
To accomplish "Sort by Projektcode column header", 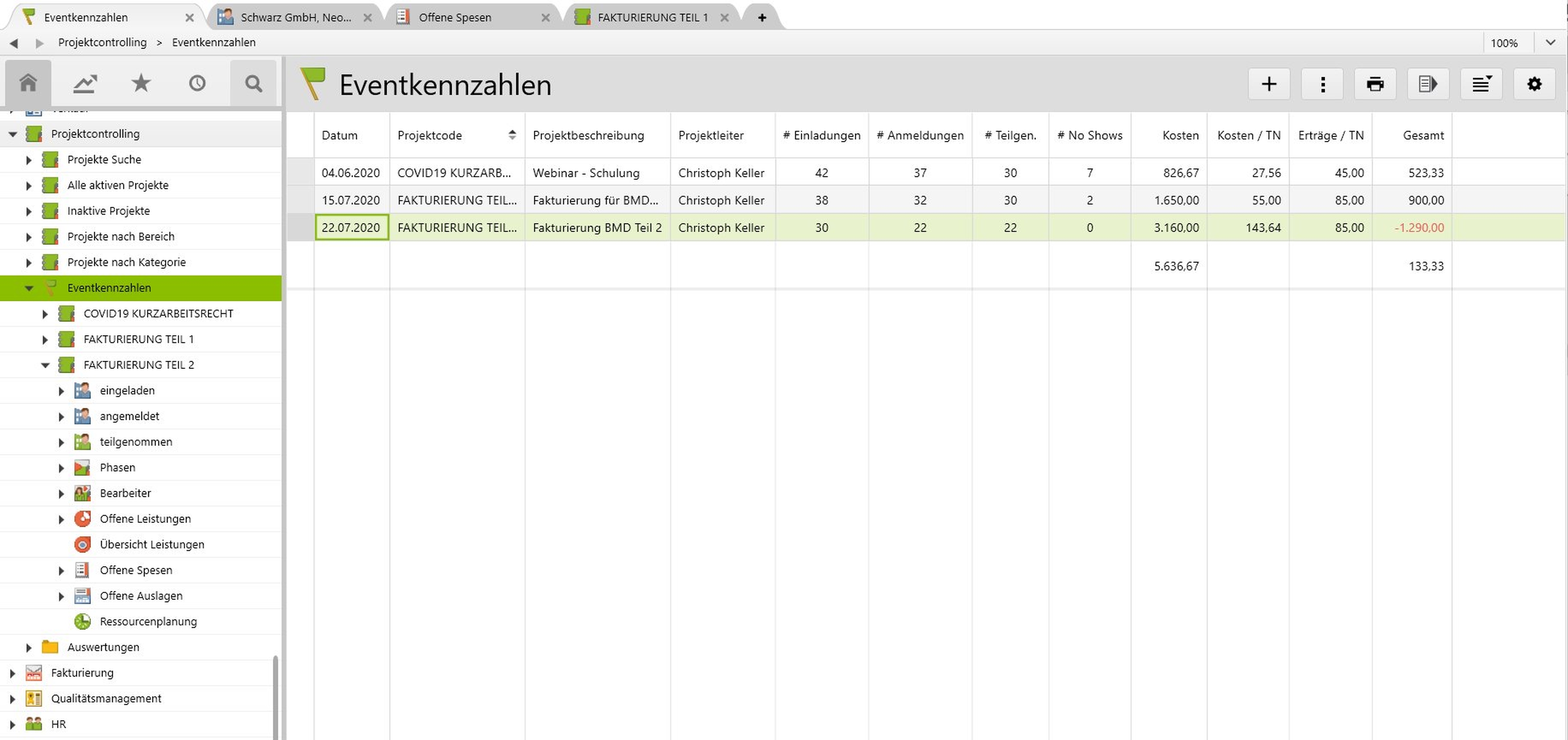I will pyautogui.click(x=430, y=135).
